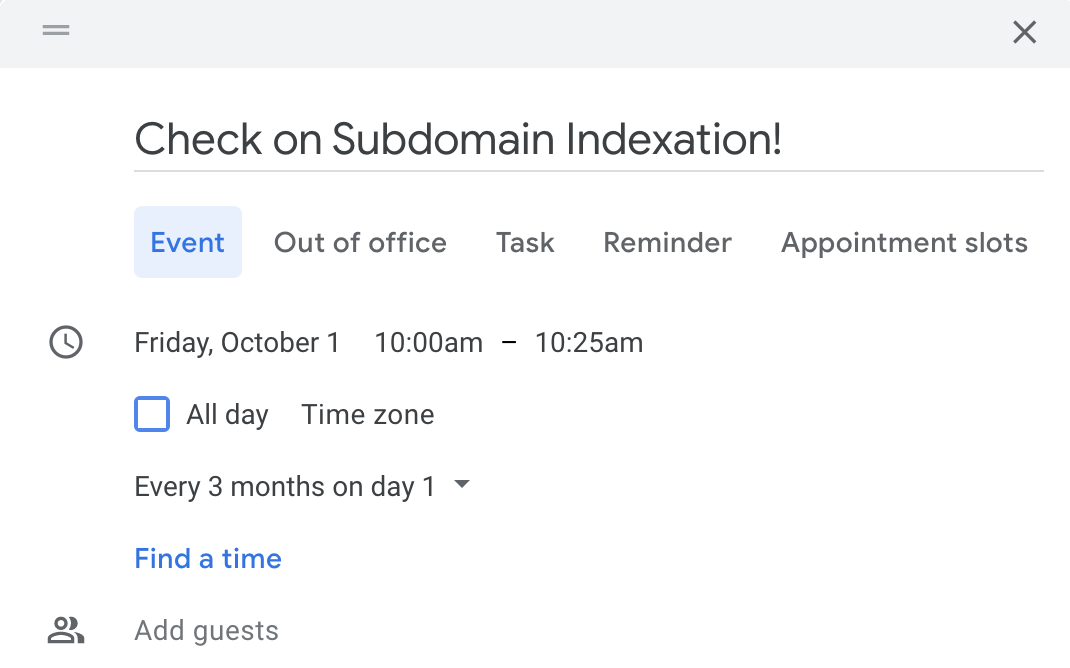Click the drag handle icon at top
Viewport: 1070px width, 668px height.
point(56,31)
